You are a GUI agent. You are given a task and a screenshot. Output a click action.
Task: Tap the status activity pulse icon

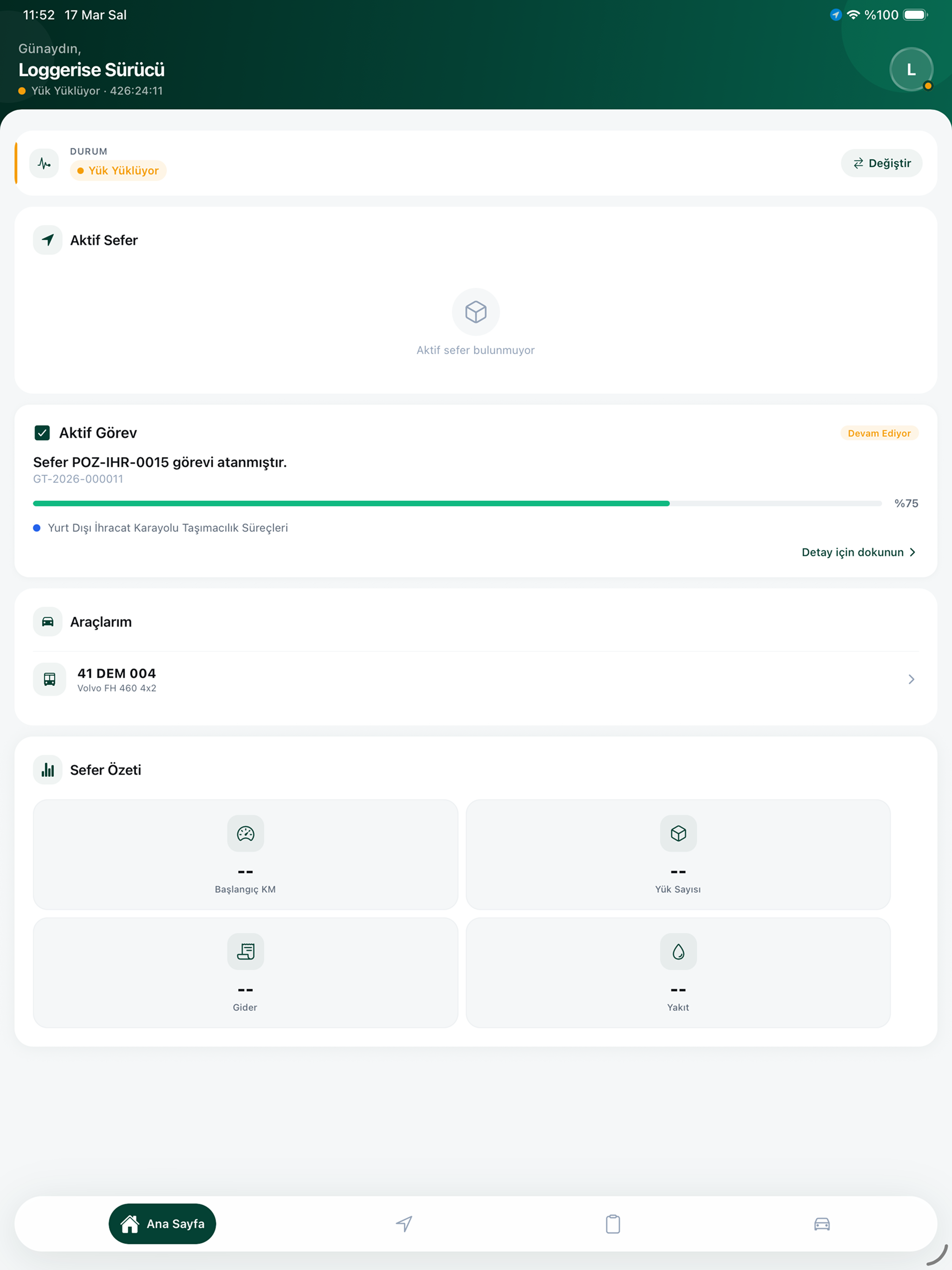click(44, 164)
